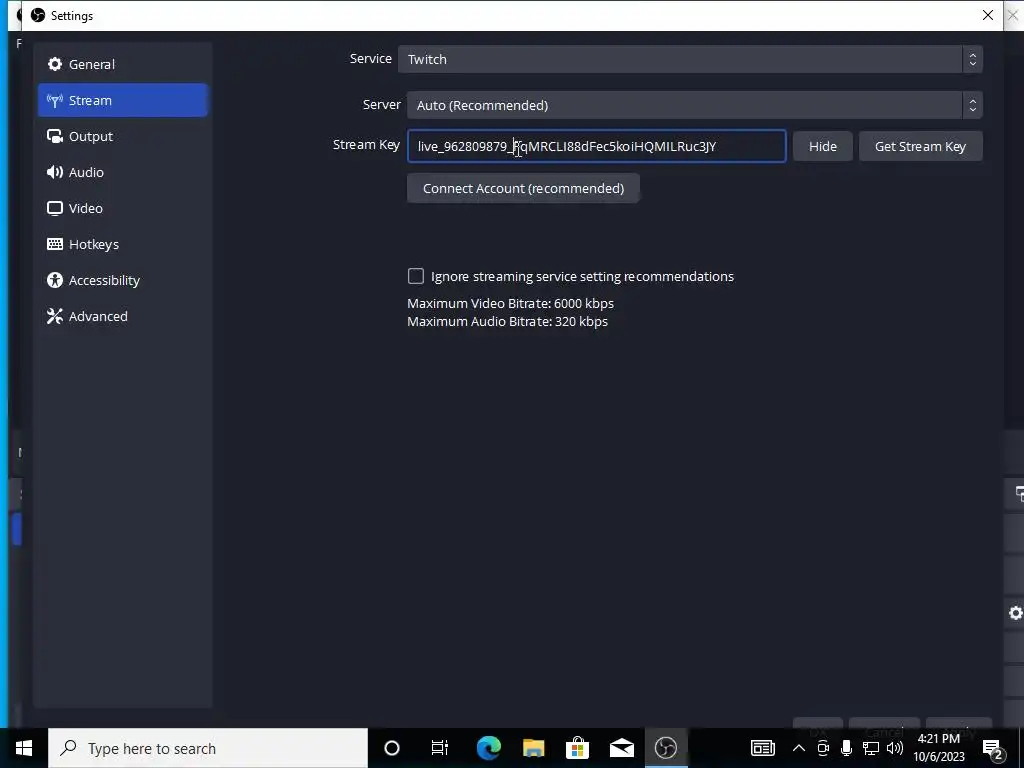The width and height of the screenshot is (1024, 768).
Task: Open Cortana from the taskbar
Action: 391,748
